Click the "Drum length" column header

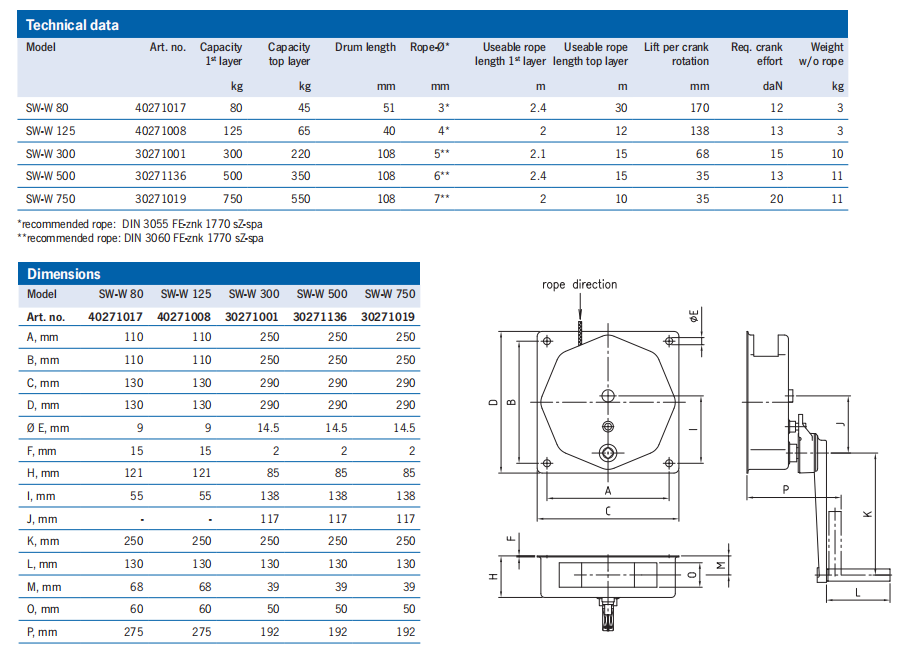coord(365,47)
